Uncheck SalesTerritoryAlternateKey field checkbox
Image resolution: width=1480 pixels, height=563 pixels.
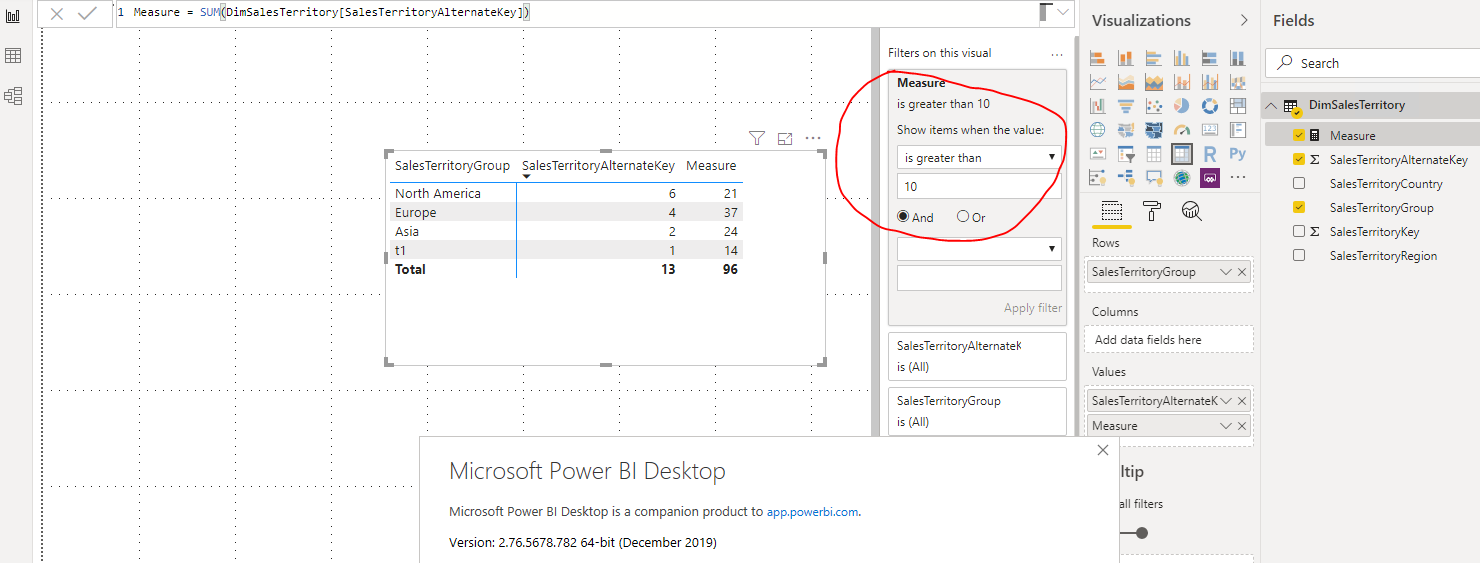click(x=1299, y=159)
